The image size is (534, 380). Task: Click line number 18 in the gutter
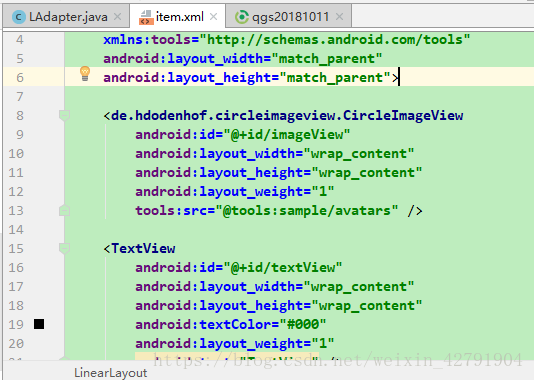16,305
